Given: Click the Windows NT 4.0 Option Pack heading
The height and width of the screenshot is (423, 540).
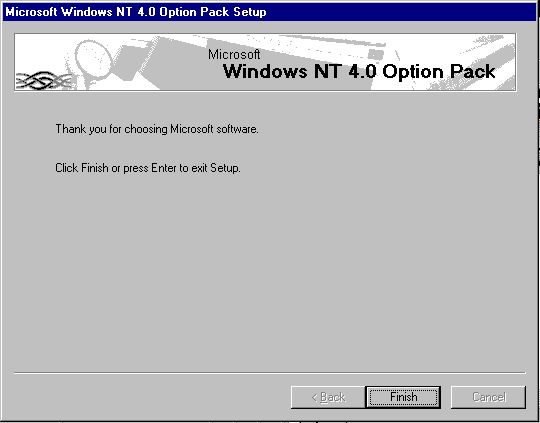Looking at the screenshot, I should pos(359,71).
